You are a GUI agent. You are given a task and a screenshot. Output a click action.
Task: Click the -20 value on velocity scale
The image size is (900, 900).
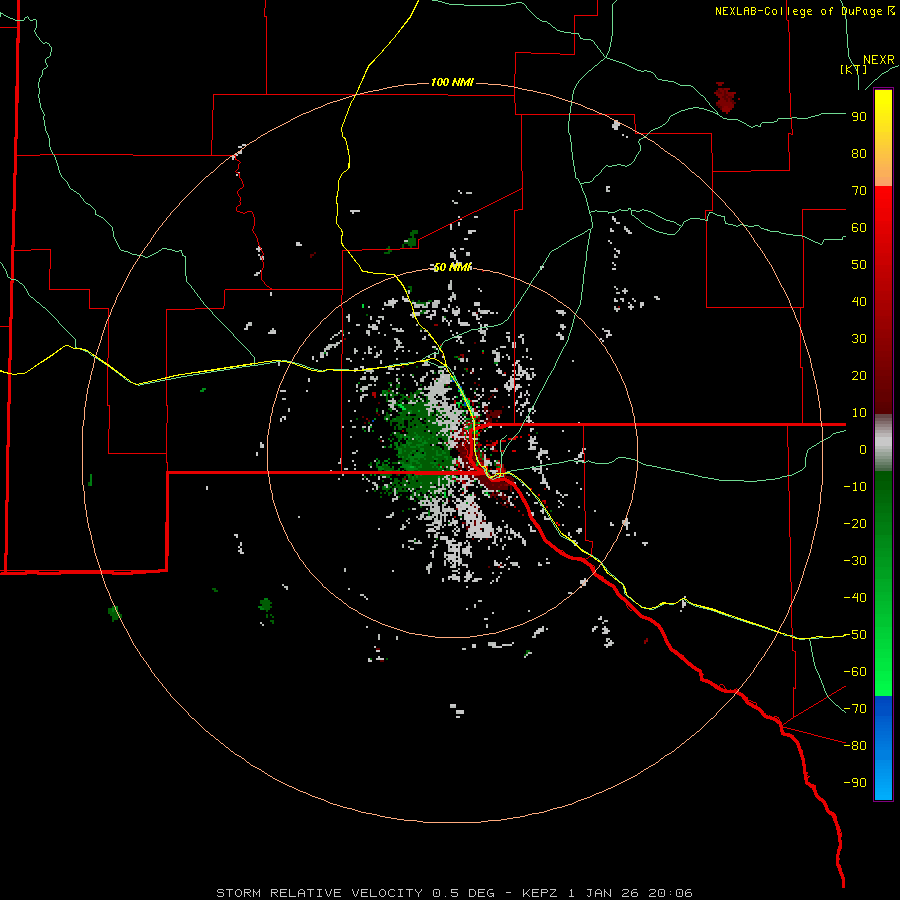coord(855,523)
